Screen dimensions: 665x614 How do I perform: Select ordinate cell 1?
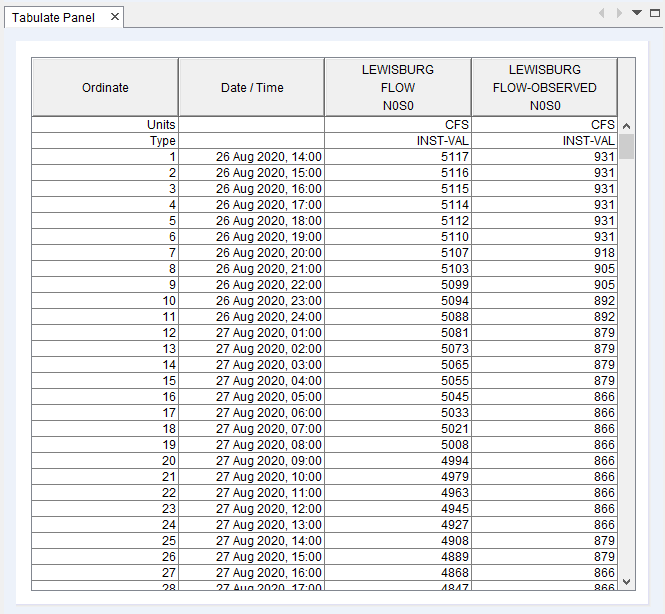[x=105, y=157]
